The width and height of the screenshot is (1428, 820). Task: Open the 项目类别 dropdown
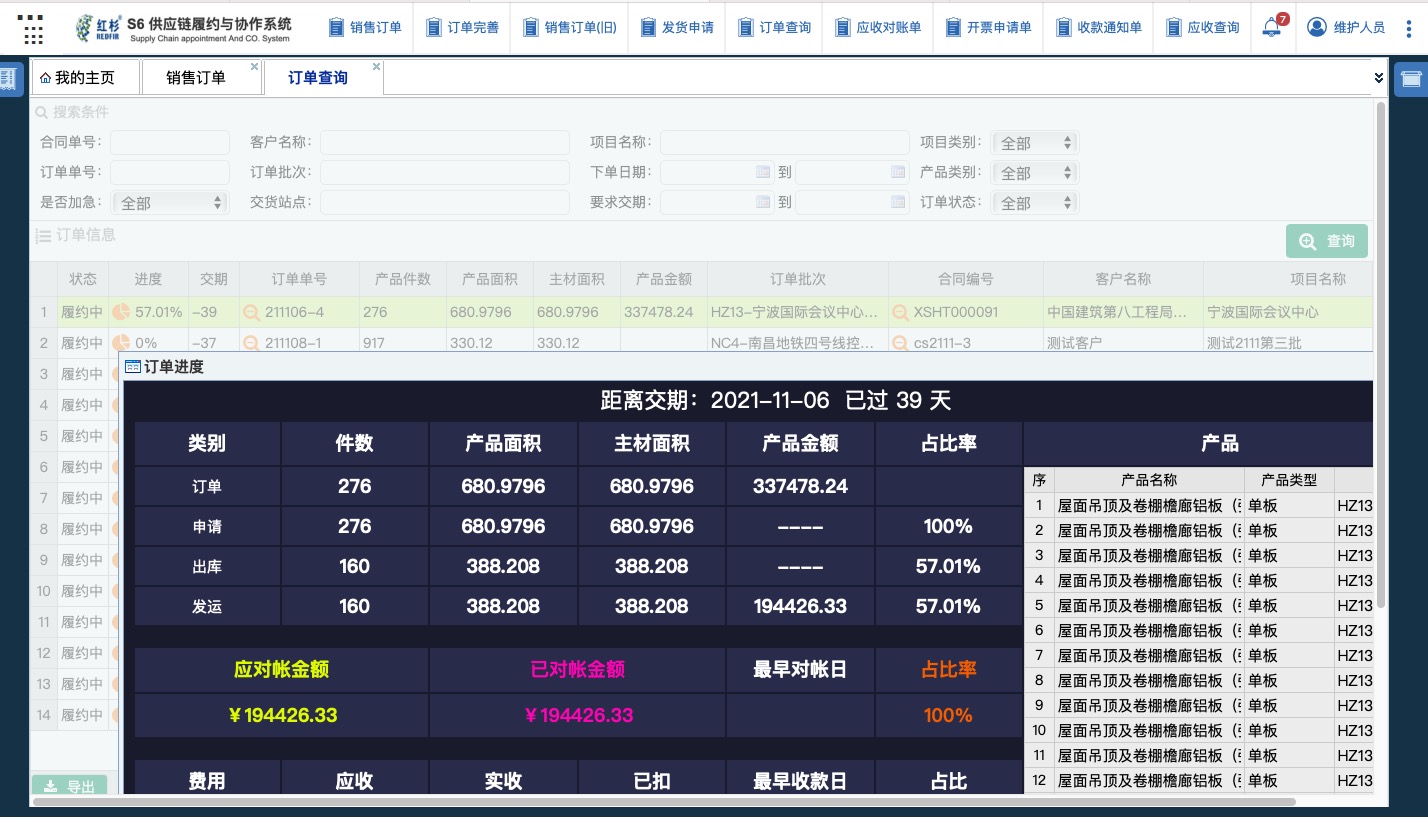(1034, 143)
